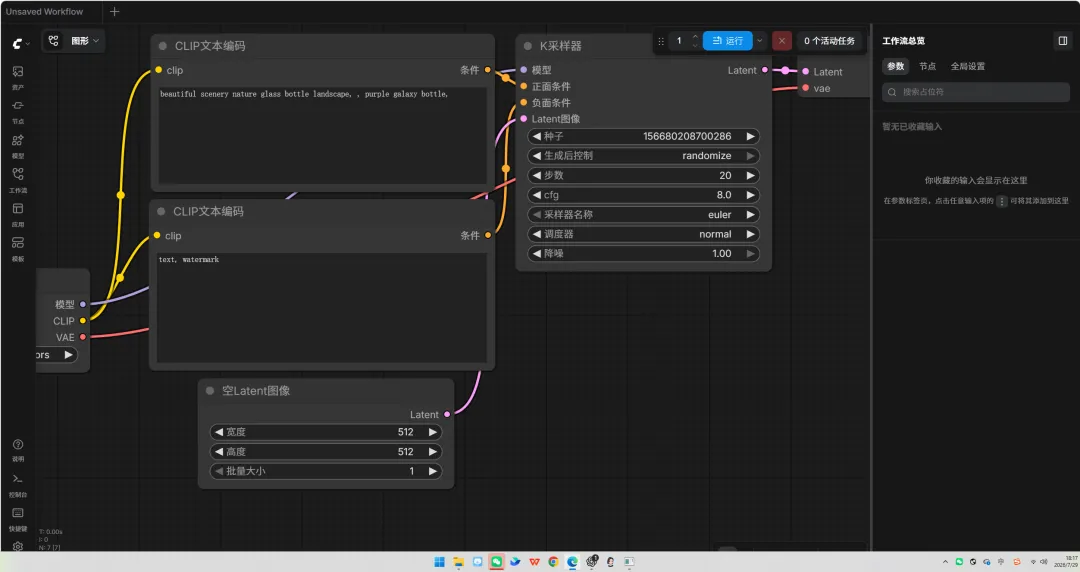Add a new workflow tab with plus

[x=114, y=12]
